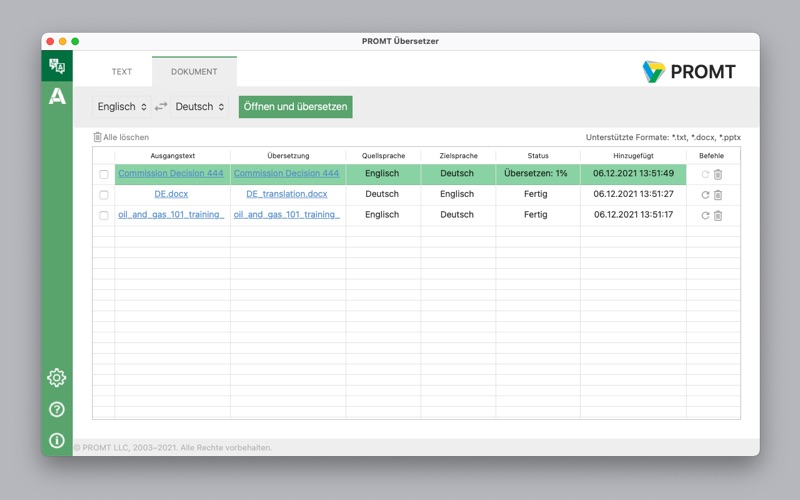Switch to the TEXT tab
Image resolution: width=800 pixels, height=500 pixels.
tap(122, 72)
